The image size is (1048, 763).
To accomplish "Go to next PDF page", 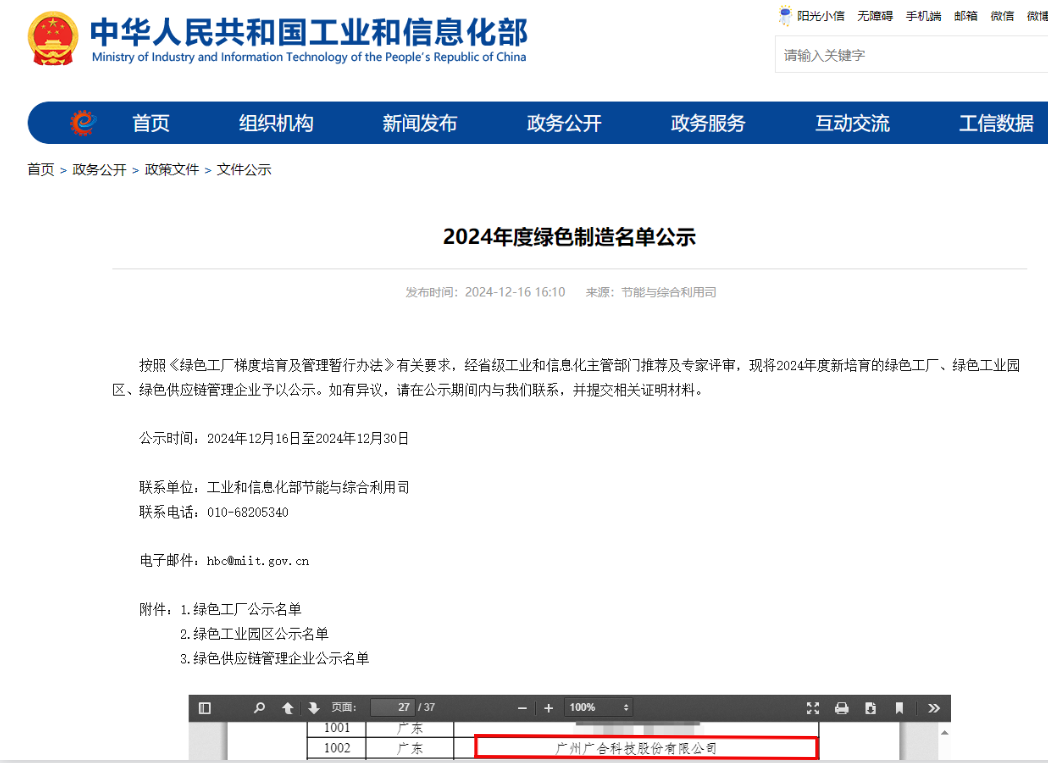I will 314,708.
